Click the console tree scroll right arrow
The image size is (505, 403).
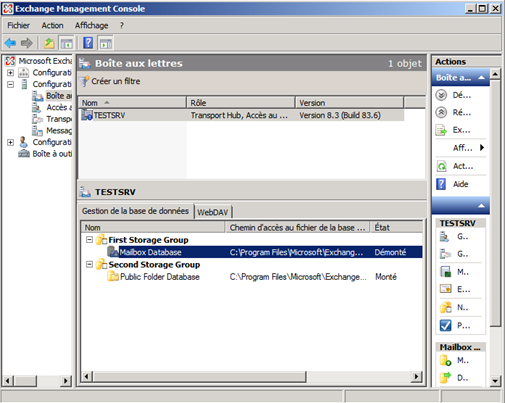[66, 381]
